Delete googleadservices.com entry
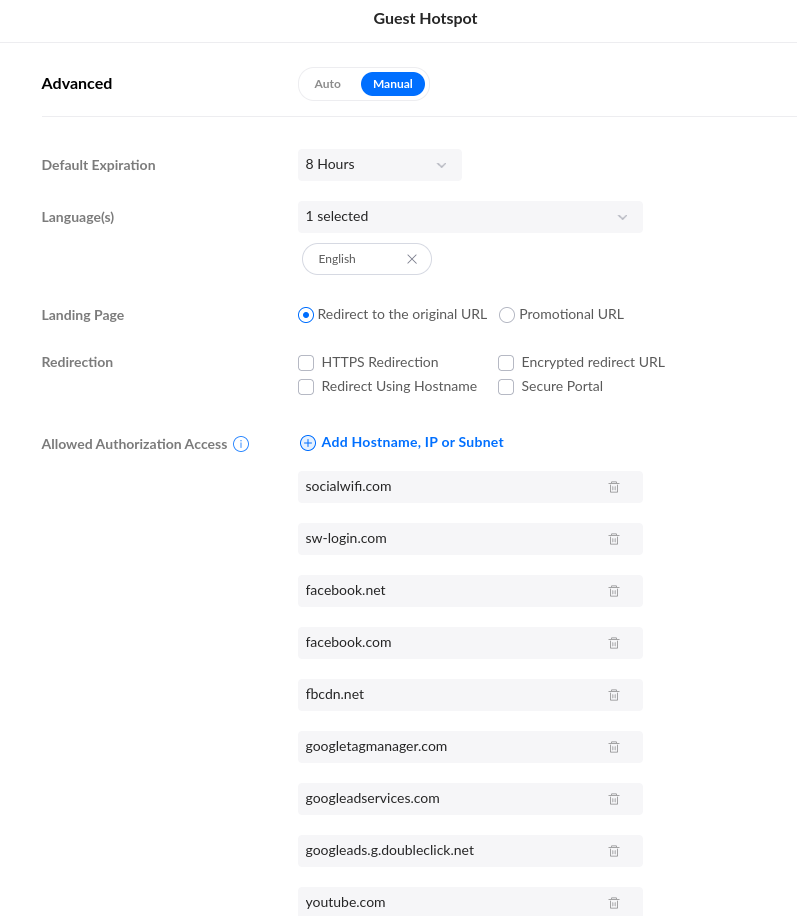Screen dimensions: 797x916 click(614, 799)
